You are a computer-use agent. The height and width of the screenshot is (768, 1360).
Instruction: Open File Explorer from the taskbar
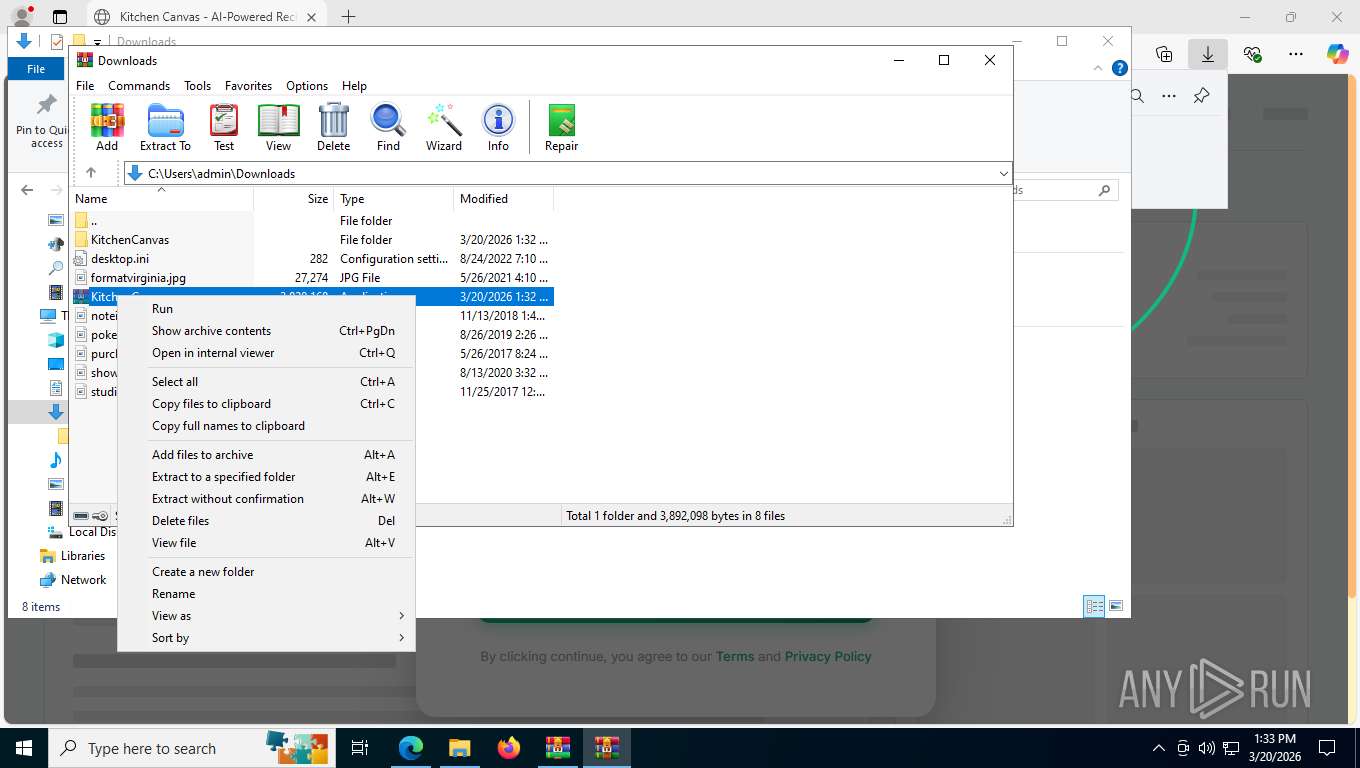460,748
